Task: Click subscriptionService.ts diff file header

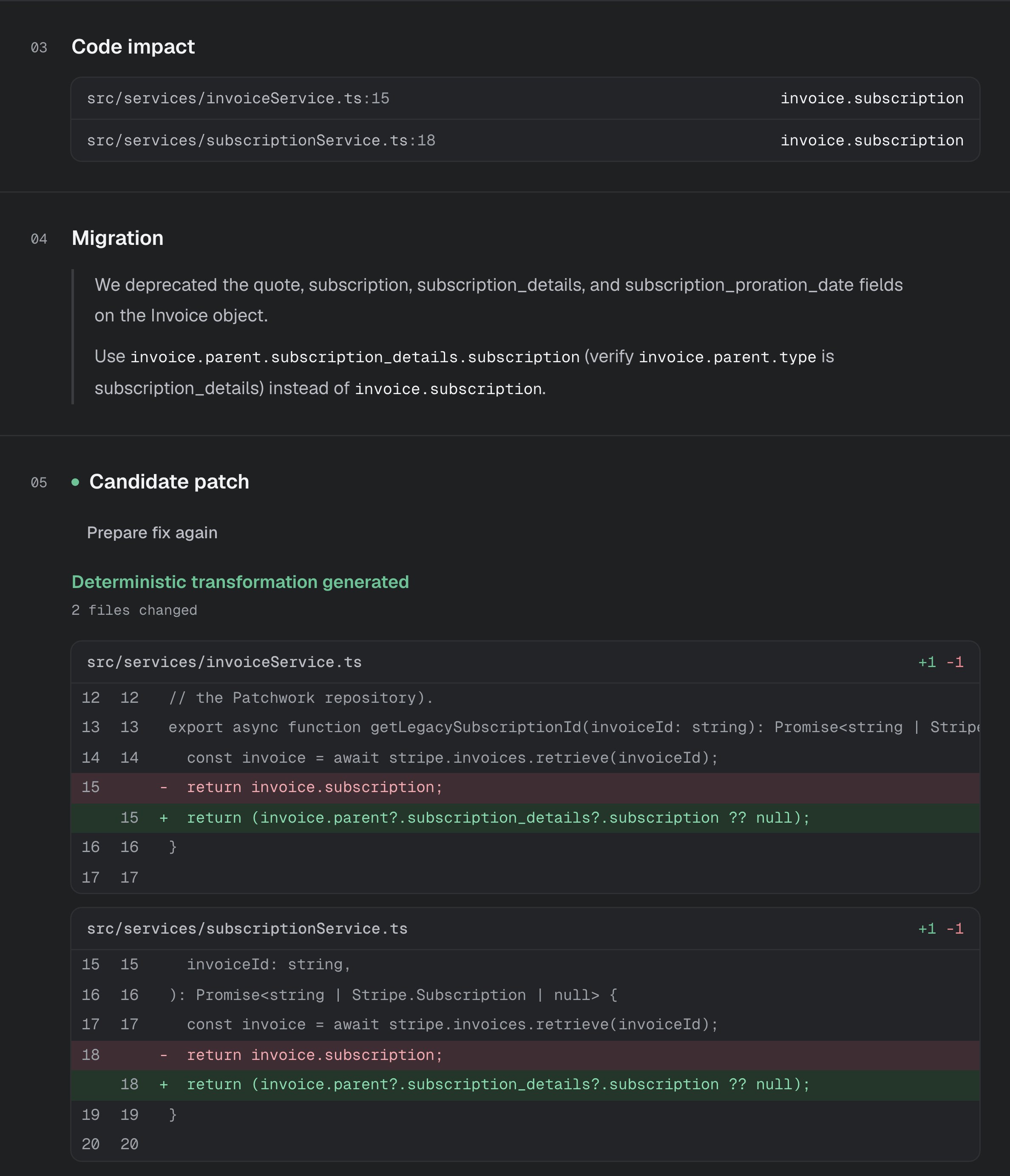Action: pos(525,929)
